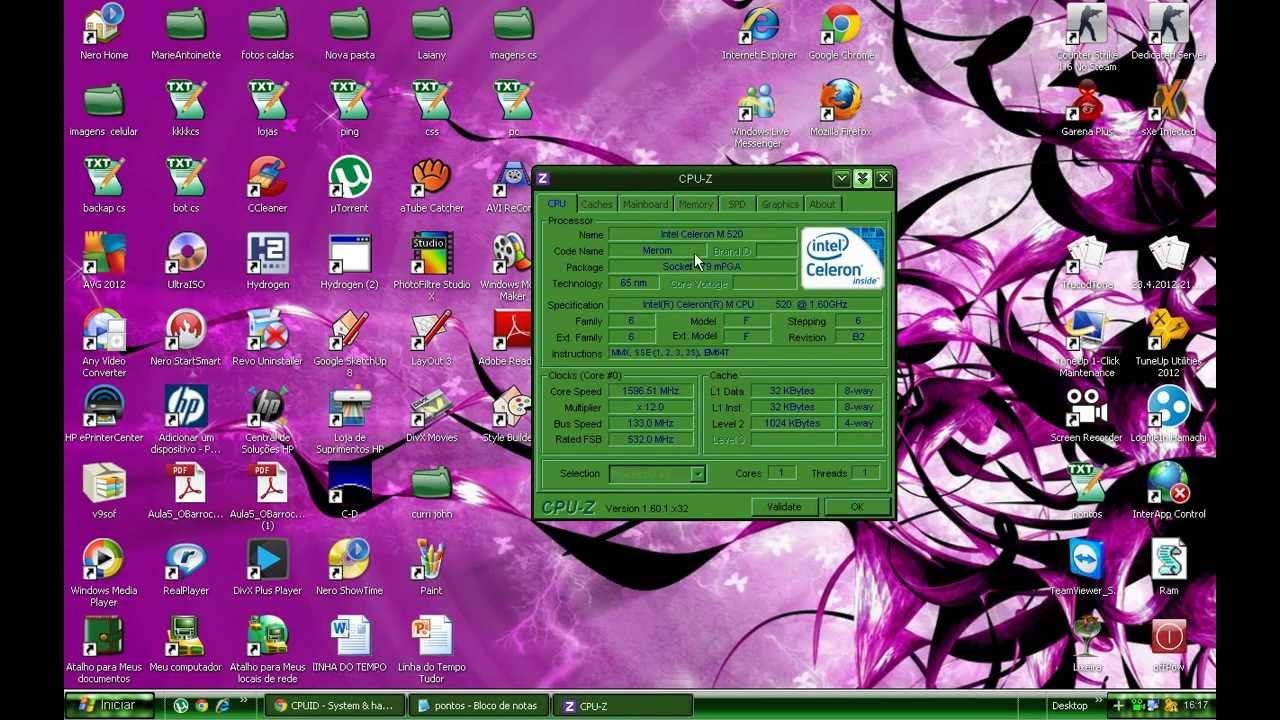Launch CCleaner from the desktop
The image size is (1280, 720).
point(268,186)
